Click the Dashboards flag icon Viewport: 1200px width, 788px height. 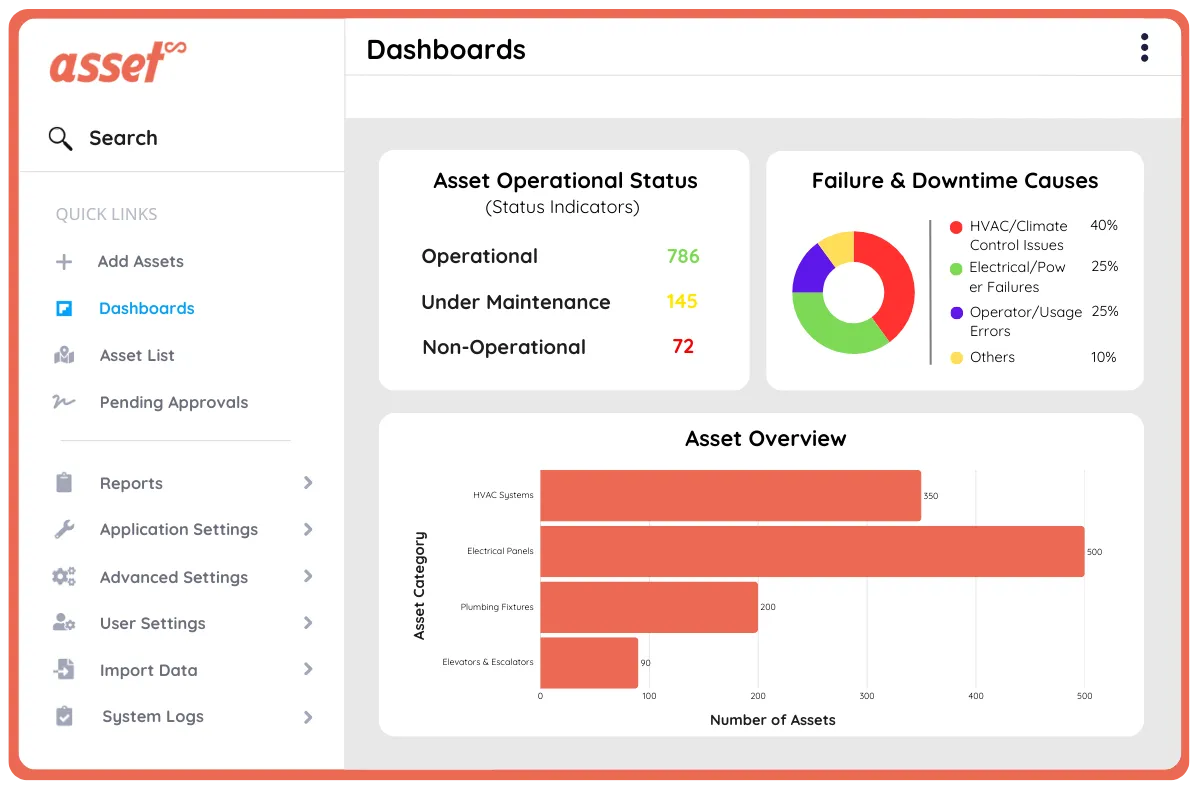click(x=64, y=308)
